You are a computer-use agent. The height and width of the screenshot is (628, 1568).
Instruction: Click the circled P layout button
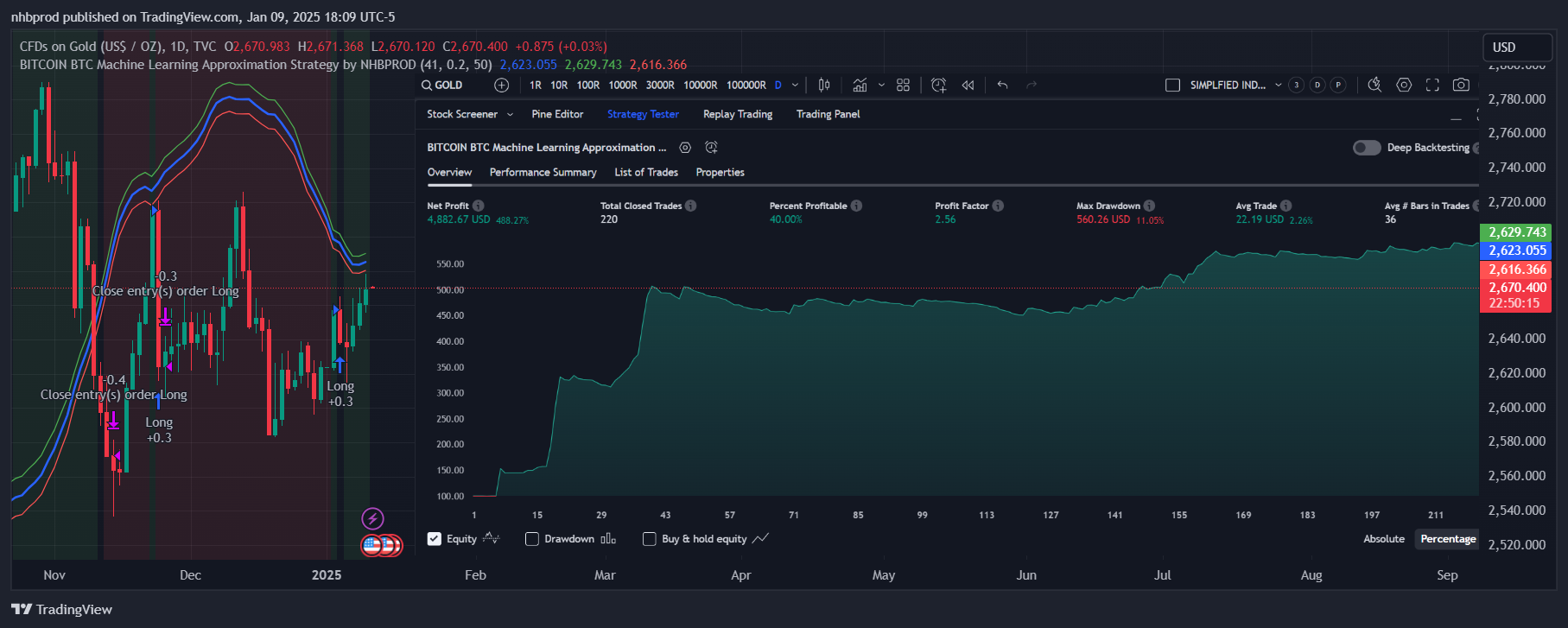point(1338,85)
